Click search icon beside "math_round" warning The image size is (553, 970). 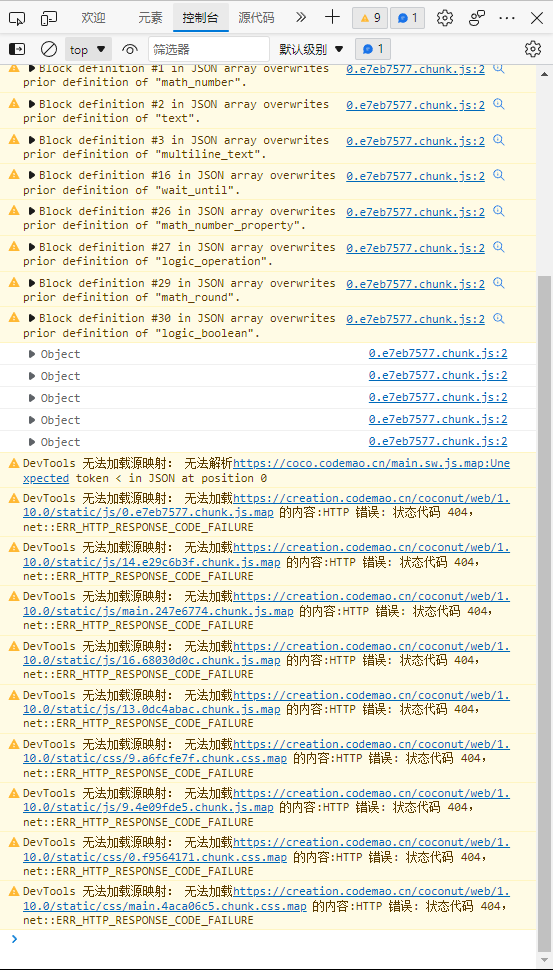(x=498, y=283)
